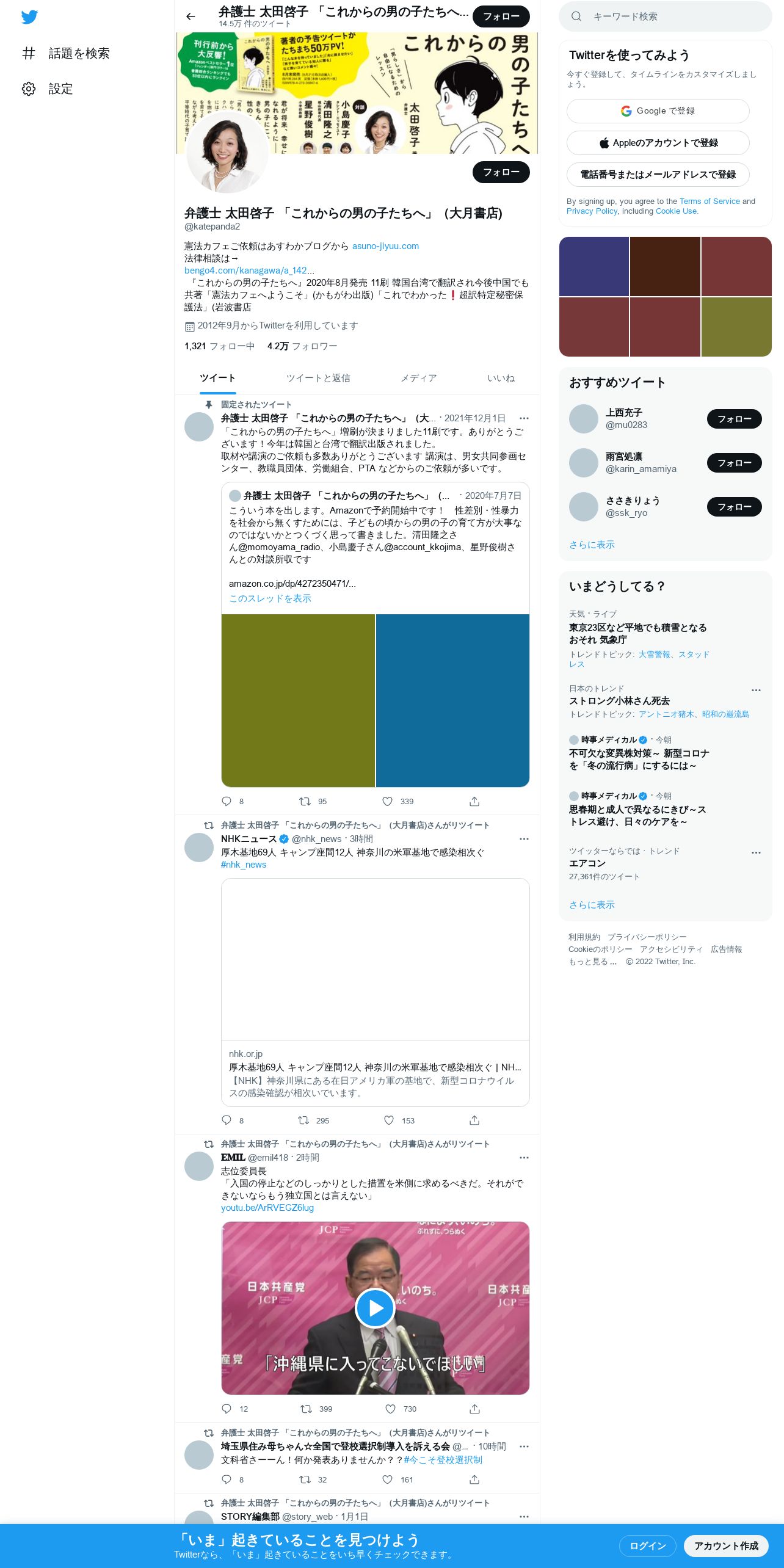
Task: Open the #nhk_news hashtag
Action: click(x=244, y=865)
